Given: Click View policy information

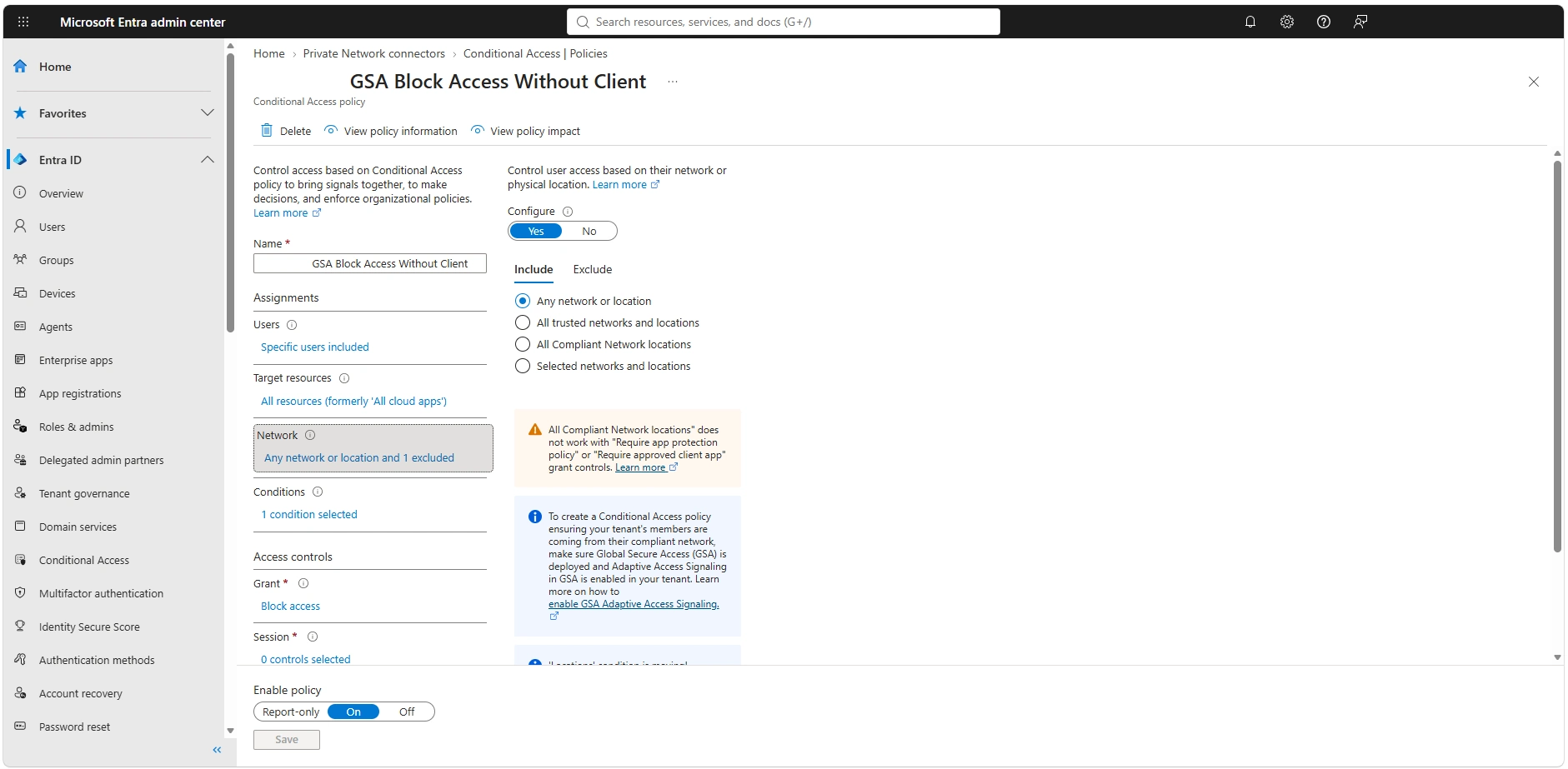Looking at the screenshot, I should pos(391,131).
